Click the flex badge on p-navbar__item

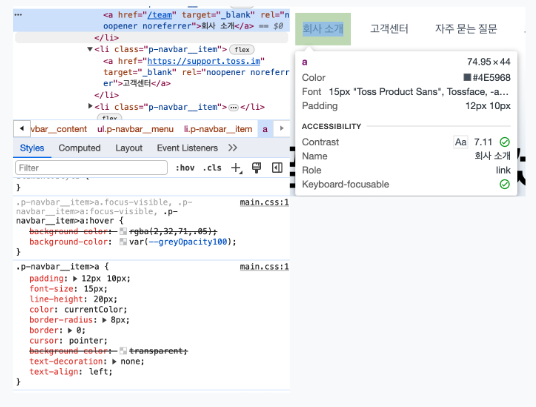(x=242, y=50)
